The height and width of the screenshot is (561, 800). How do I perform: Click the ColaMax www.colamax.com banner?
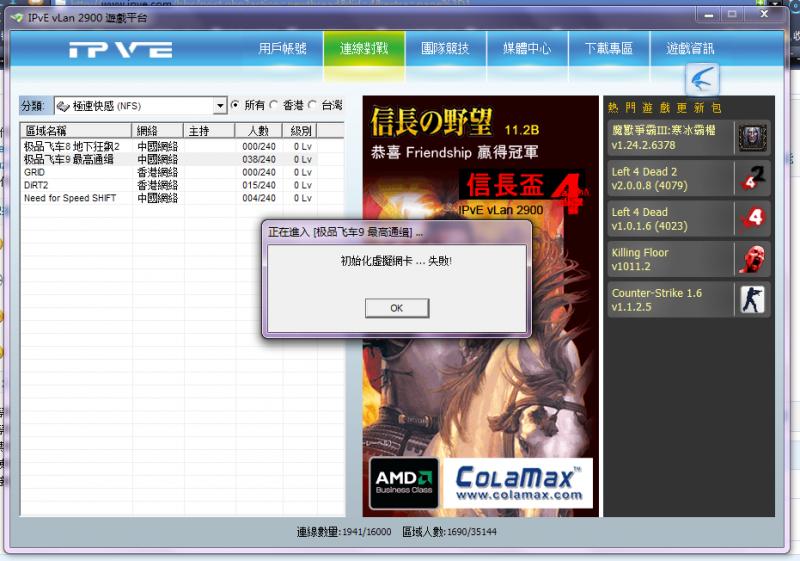518,482
